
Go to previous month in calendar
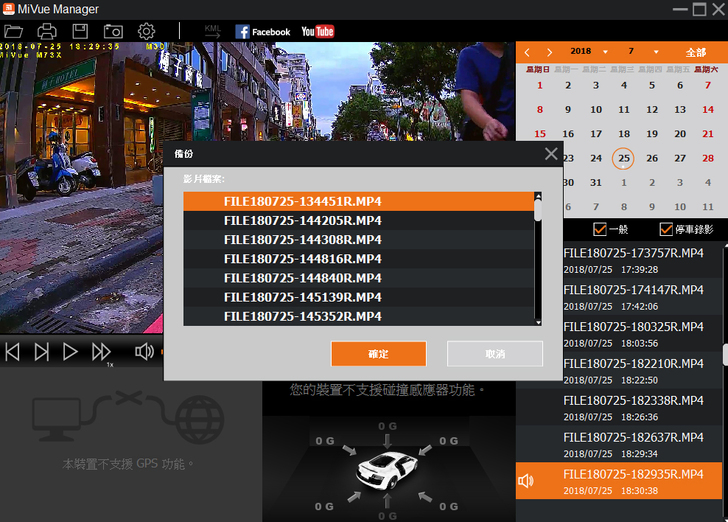pyautogui.click(x=527, y=52)
